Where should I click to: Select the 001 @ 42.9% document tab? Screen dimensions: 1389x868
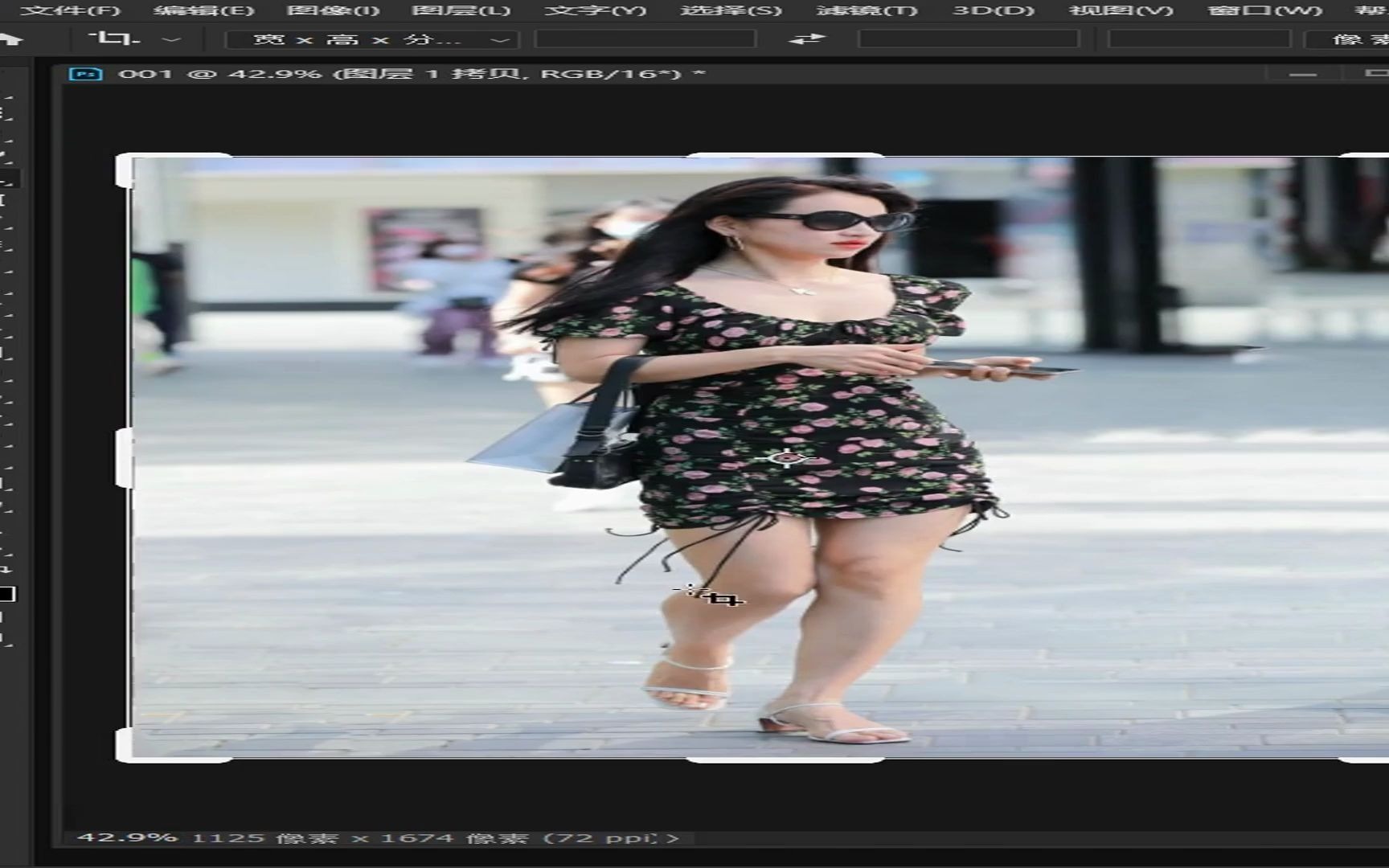click(412, 74)
